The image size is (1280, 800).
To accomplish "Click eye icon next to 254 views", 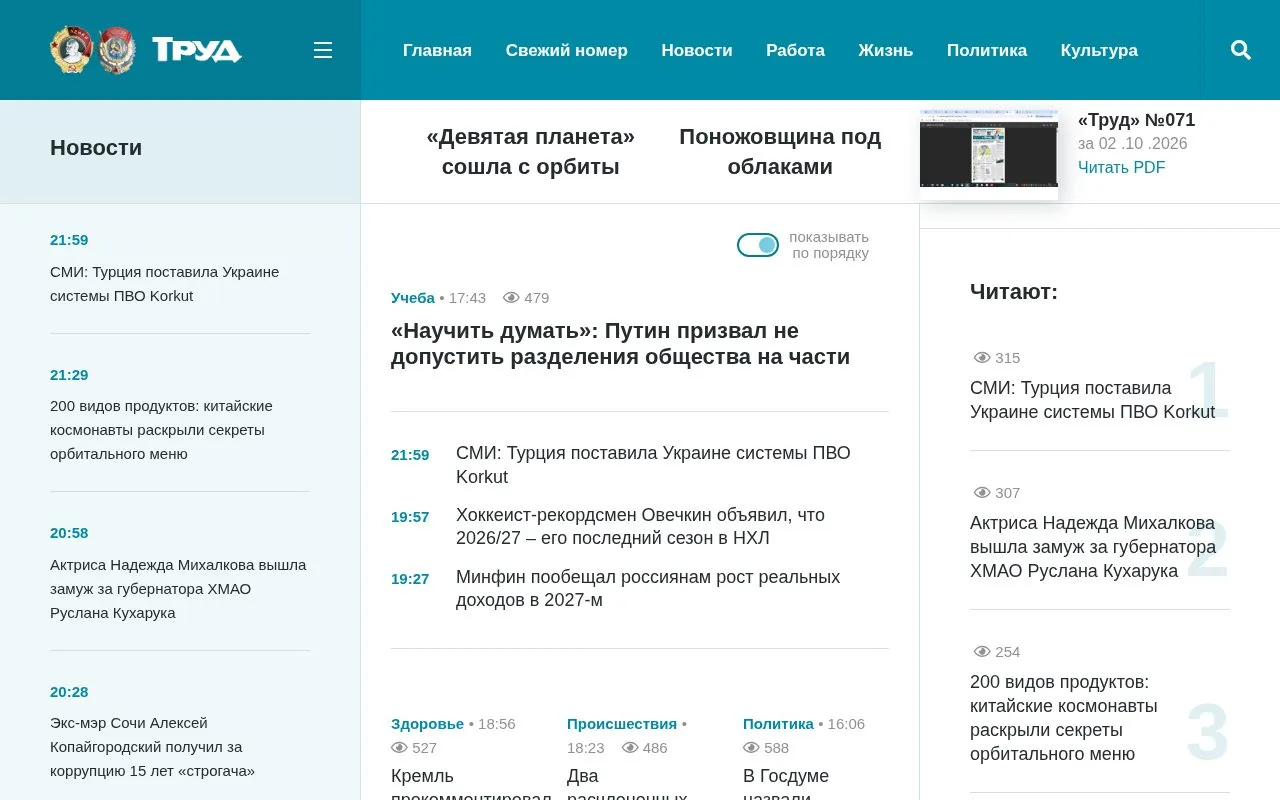I will 982,652.
